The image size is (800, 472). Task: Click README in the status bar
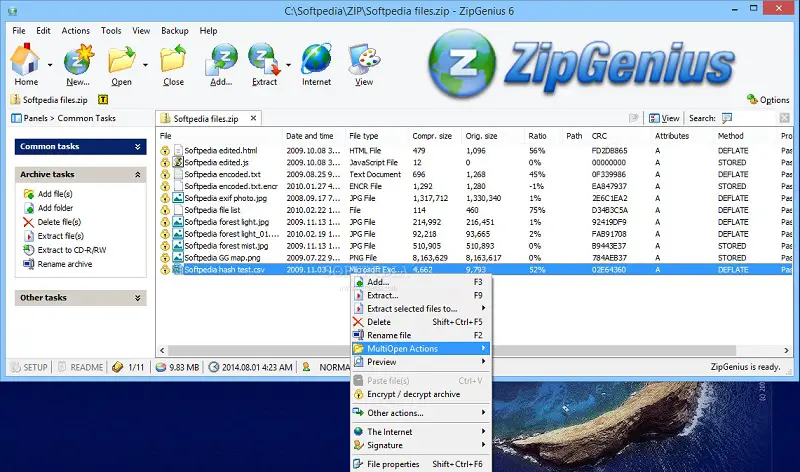pyautogui.click(x=80, y=367)
